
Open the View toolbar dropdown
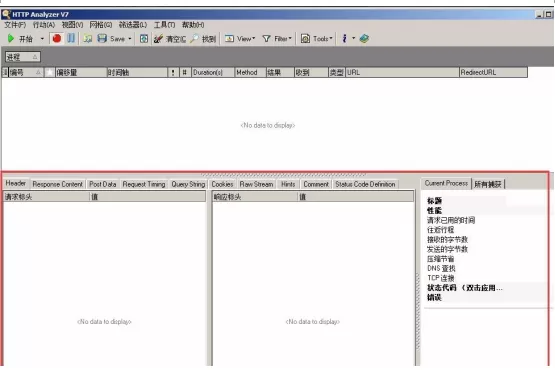[x=240, y=39]
